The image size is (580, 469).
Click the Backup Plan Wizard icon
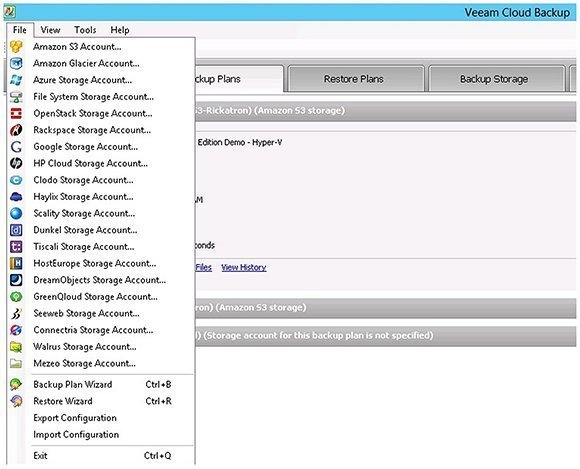pos(16,384)
